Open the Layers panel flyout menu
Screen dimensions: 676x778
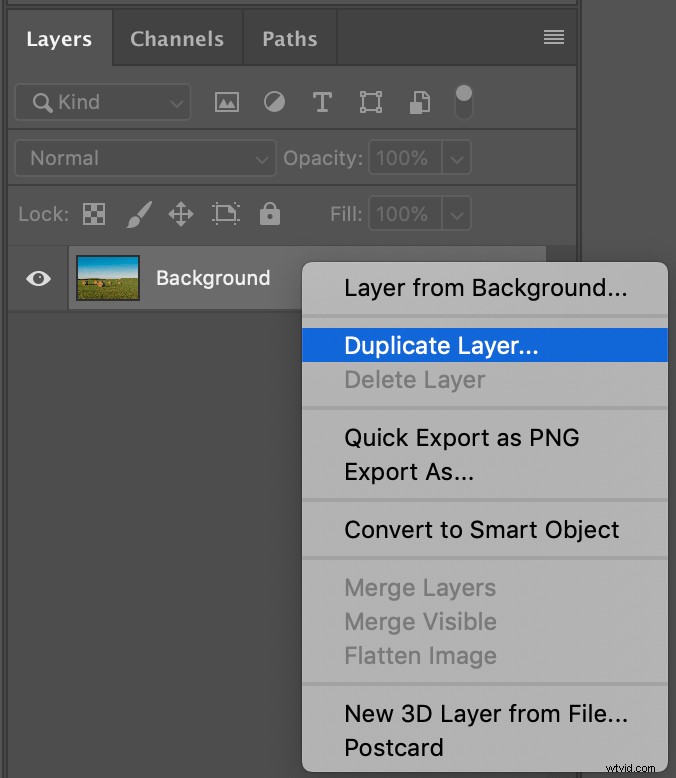pos(553,37)
